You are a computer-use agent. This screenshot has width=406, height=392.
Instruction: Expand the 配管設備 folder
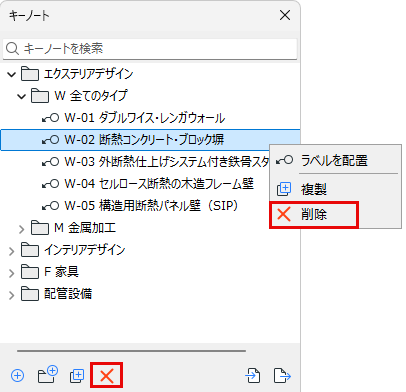tap(12, 295)
